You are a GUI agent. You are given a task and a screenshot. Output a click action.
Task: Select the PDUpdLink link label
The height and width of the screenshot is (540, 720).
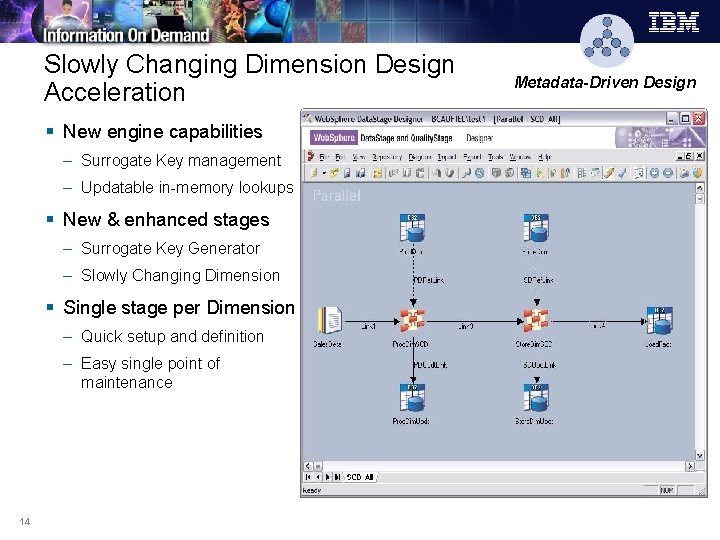tap(430, 365)
